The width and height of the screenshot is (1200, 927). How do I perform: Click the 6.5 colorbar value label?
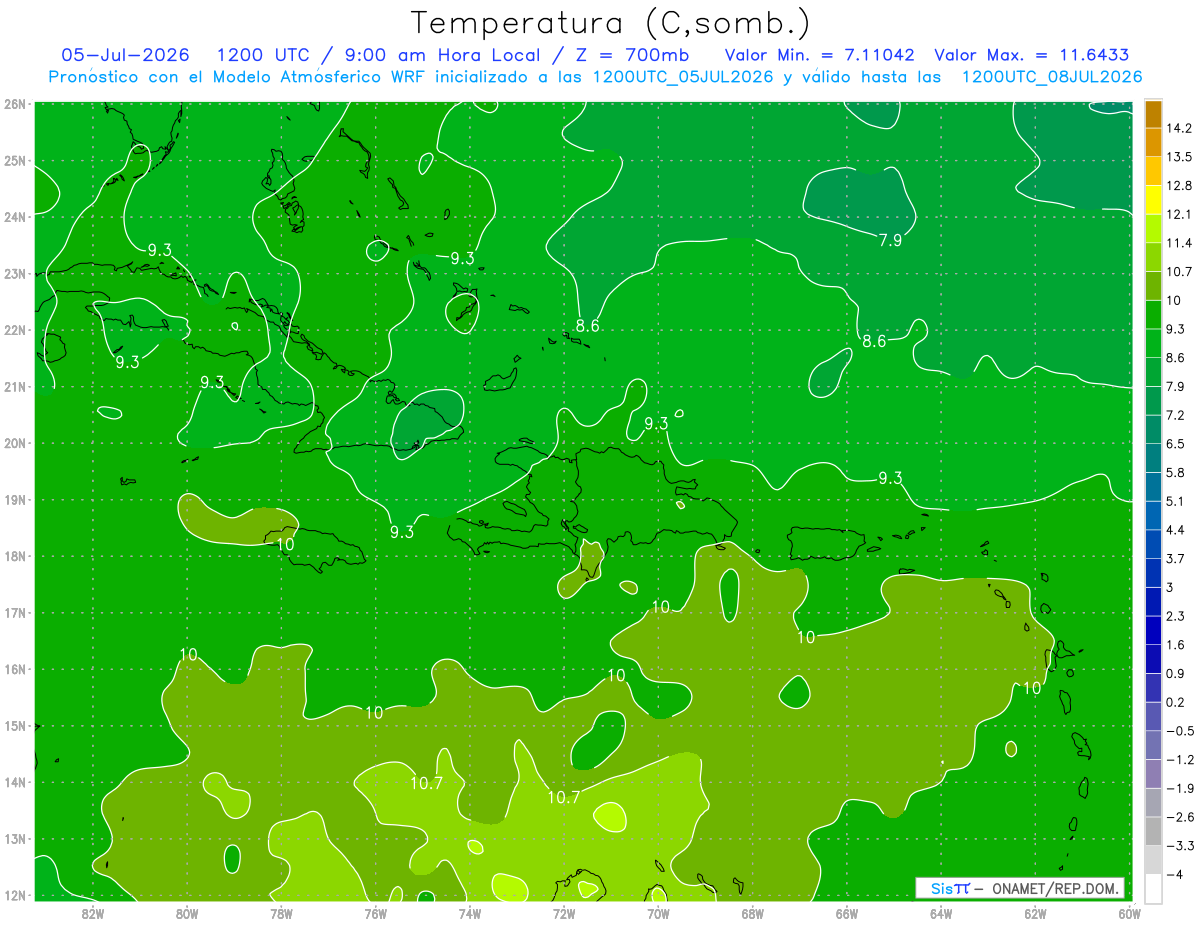coord(1176,444)
